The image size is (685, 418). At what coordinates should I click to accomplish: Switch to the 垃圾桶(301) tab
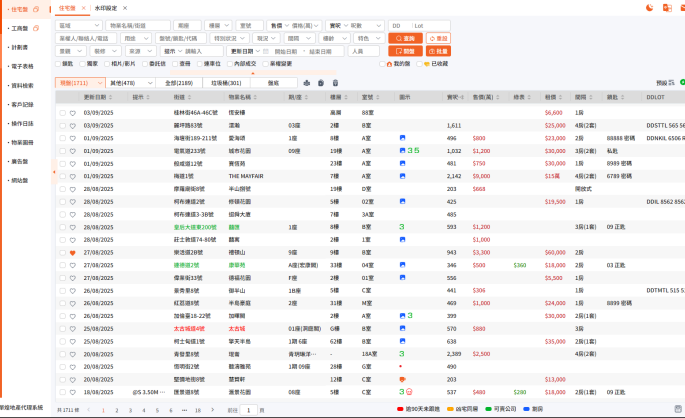226,83
